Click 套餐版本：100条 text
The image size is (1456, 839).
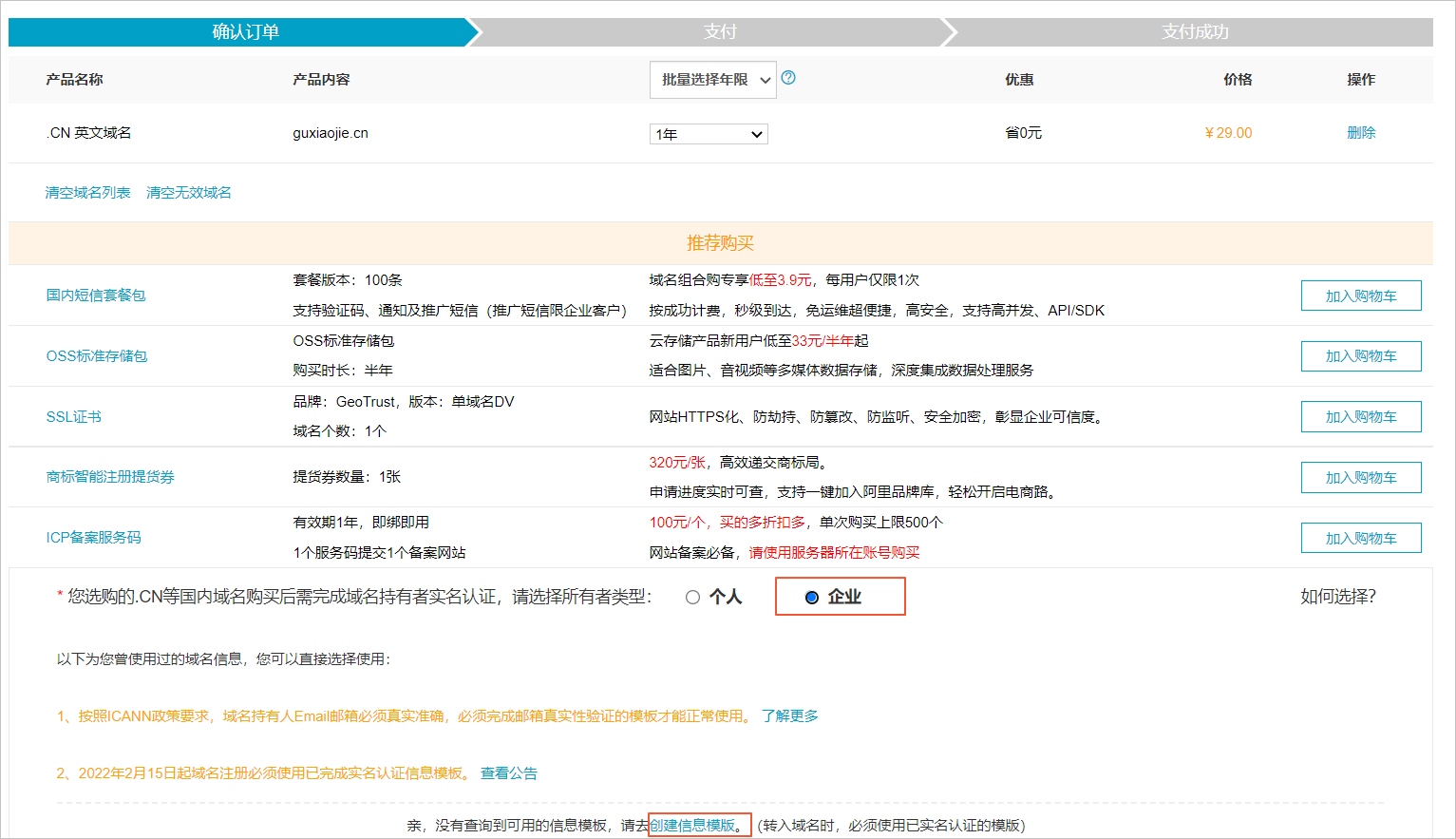tap(348, 280)
